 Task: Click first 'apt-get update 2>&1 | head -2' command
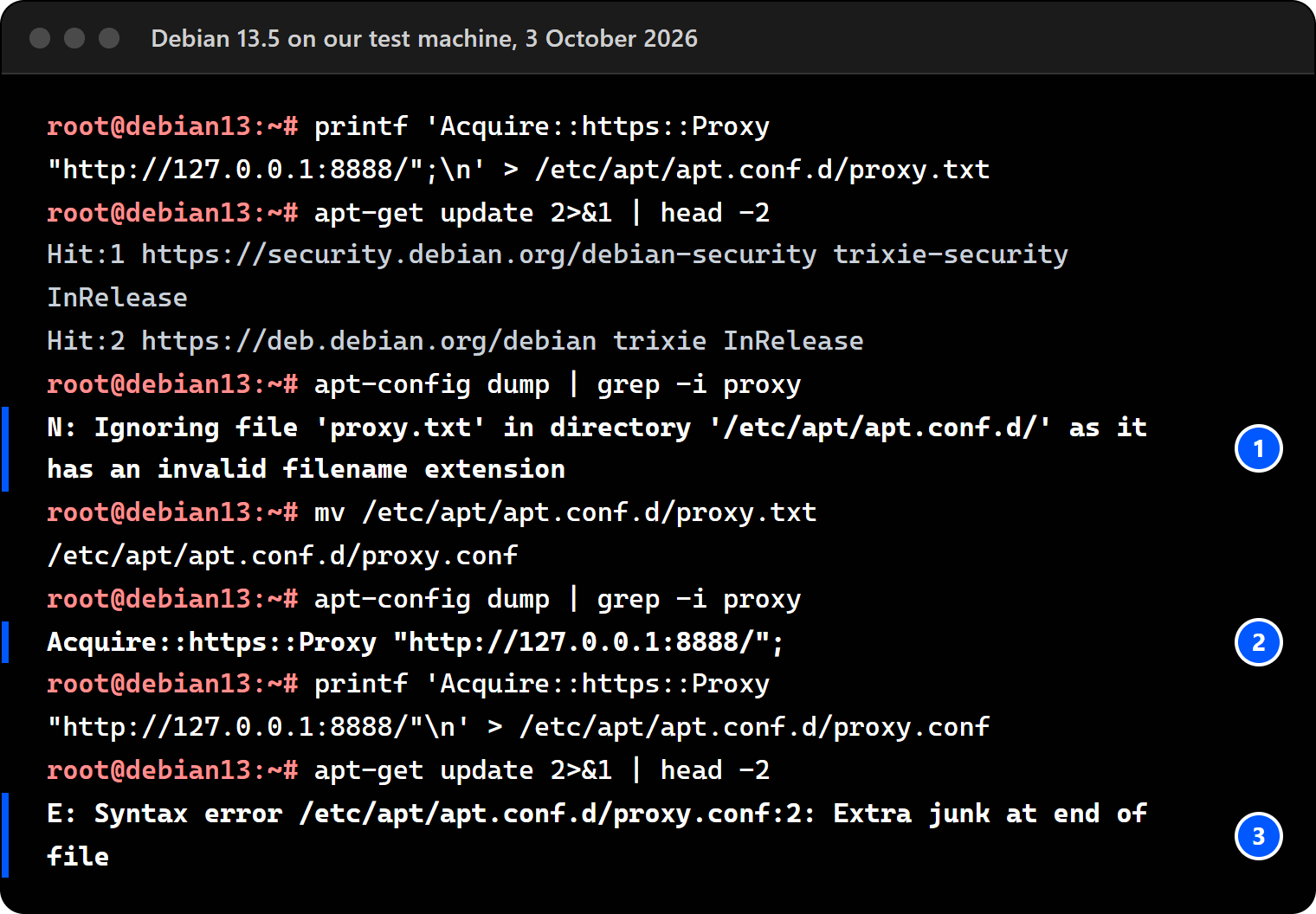[542, 213]
